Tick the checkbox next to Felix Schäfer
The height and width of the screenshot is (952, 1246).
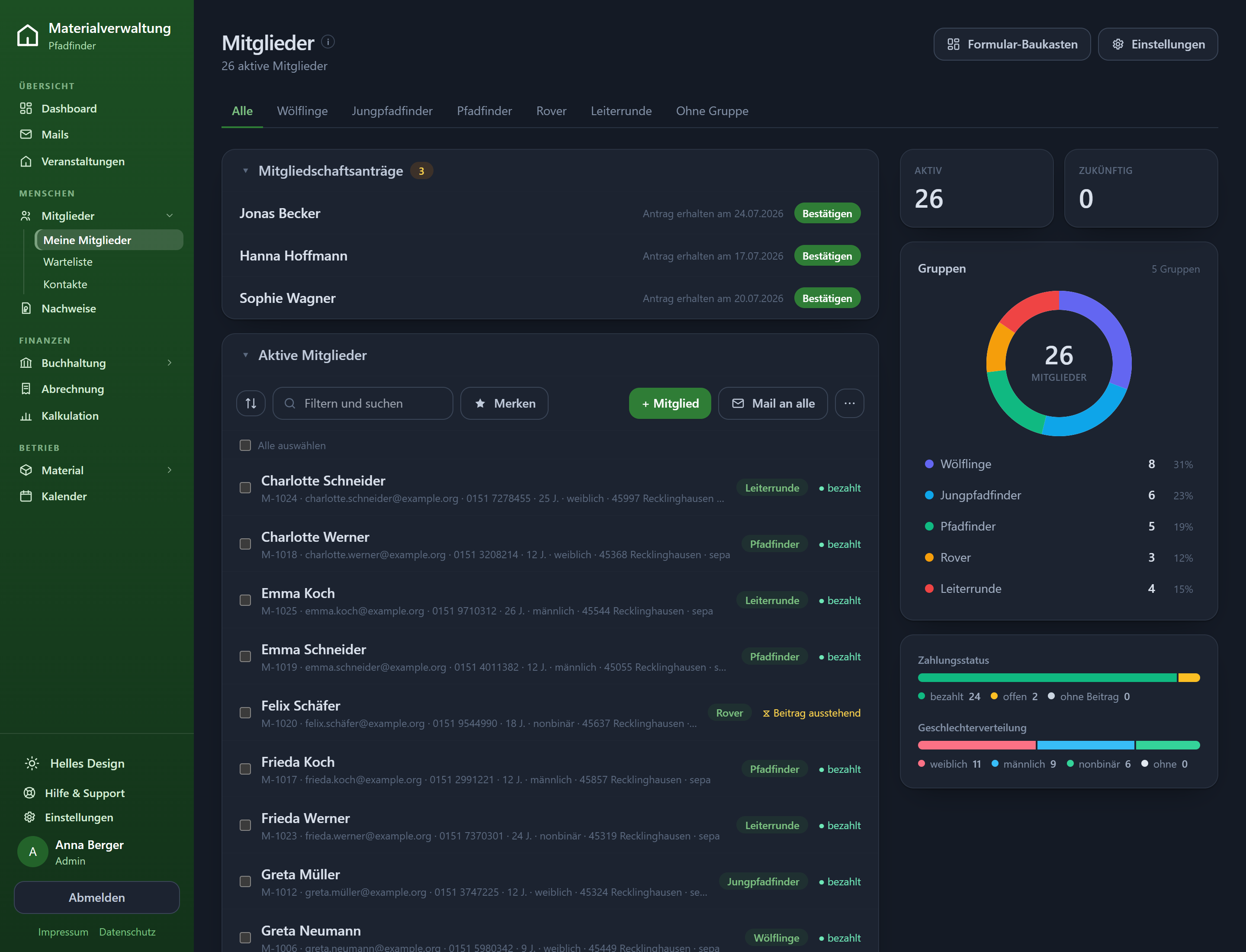point(245,713)
